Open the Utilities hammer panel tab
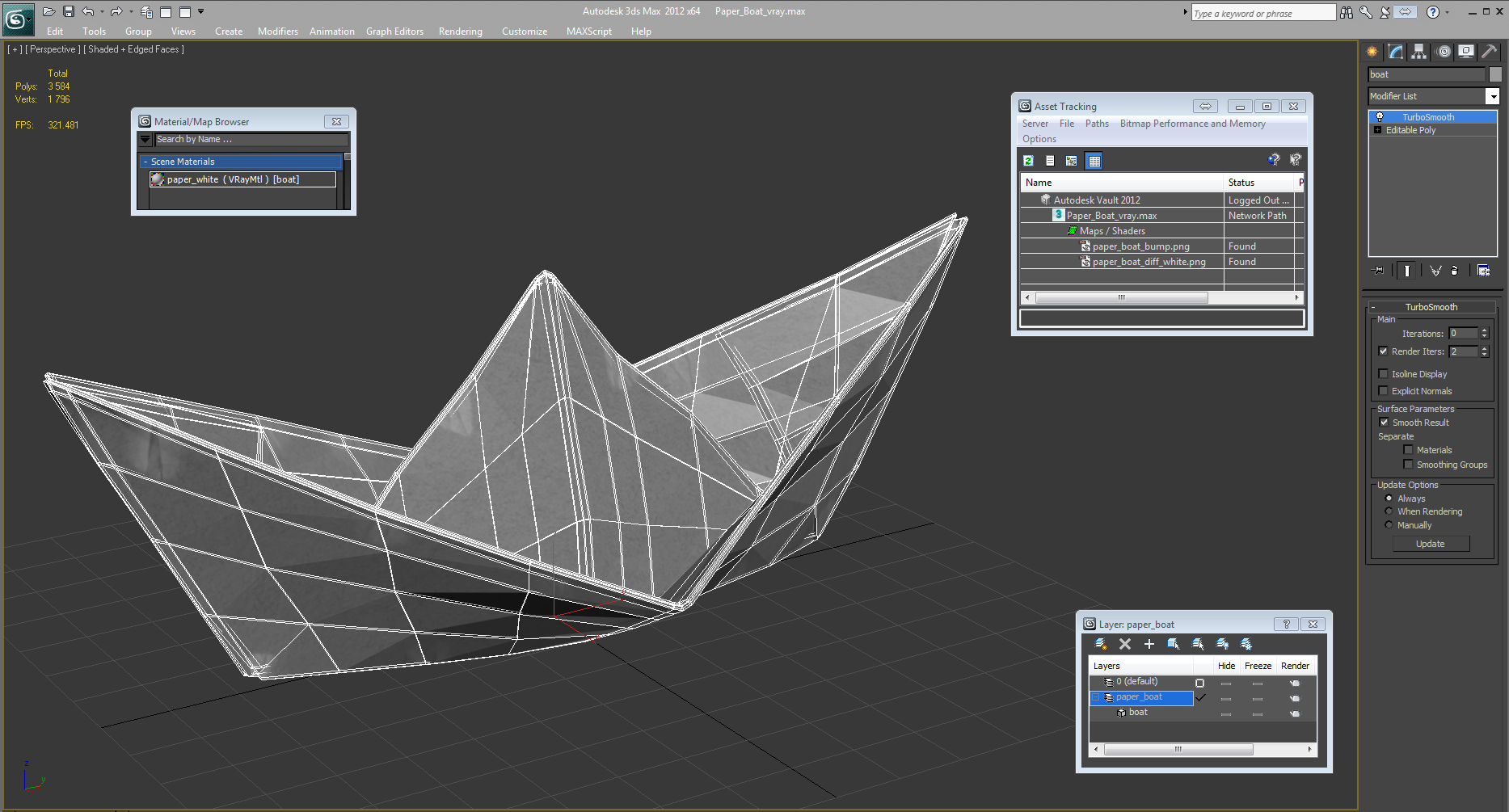Screen dimensions: 1509x812 1490,52
